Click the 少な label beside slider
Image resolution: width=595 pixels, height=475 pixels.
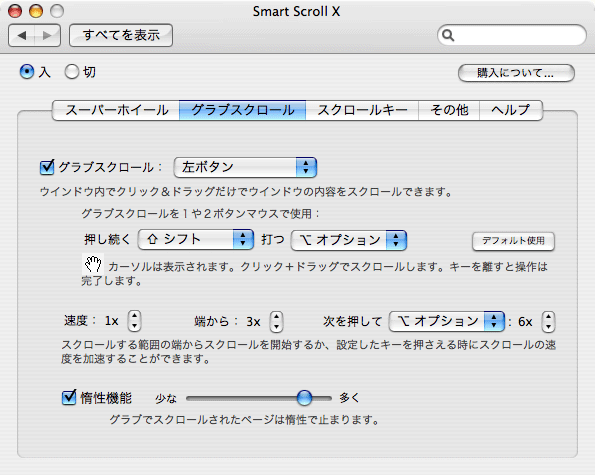tap(166, 398)
